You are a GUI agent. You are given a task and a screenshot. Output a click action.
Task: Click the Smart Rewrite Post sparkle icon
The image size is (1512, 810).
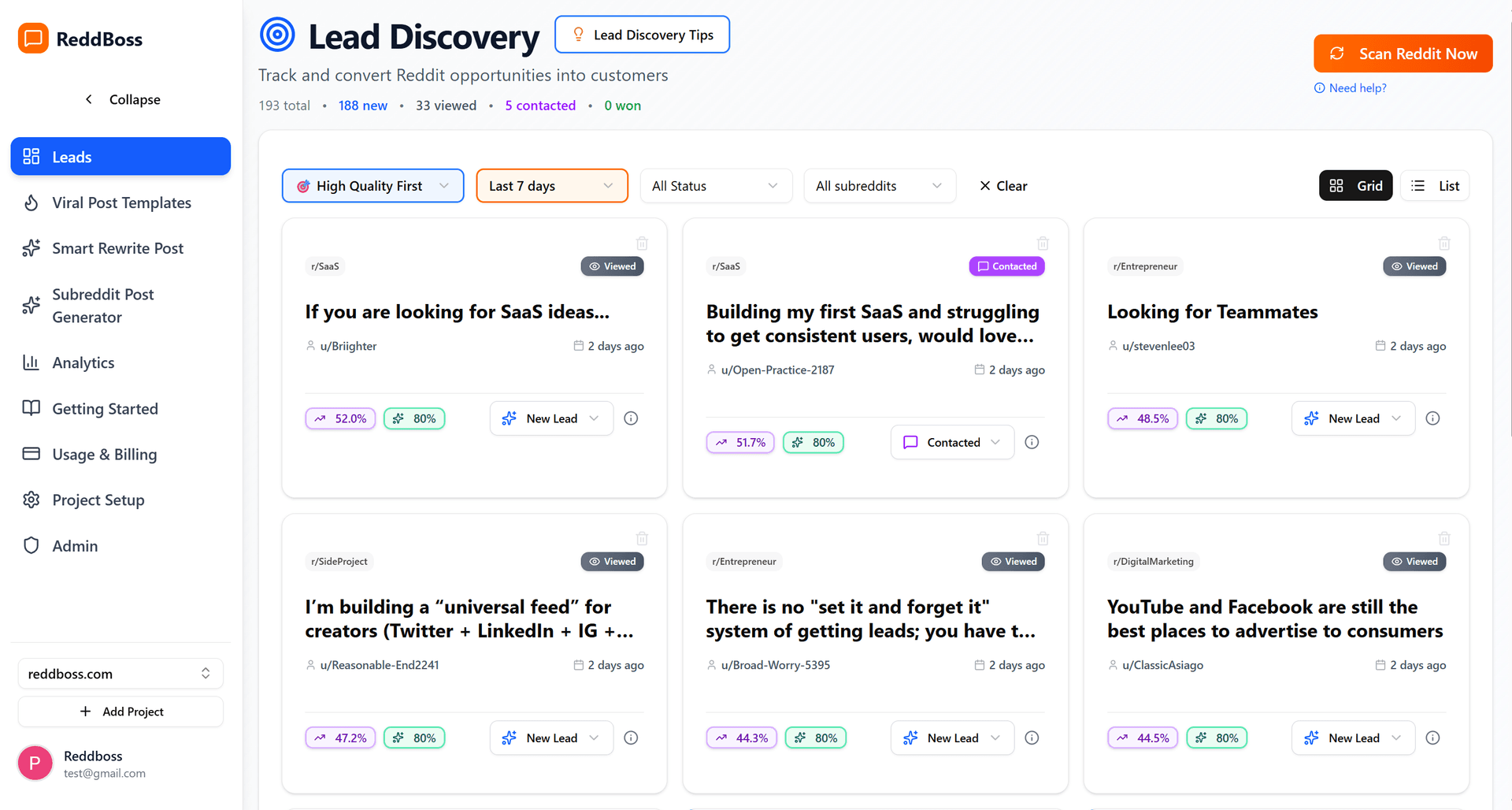coord(31,247)
